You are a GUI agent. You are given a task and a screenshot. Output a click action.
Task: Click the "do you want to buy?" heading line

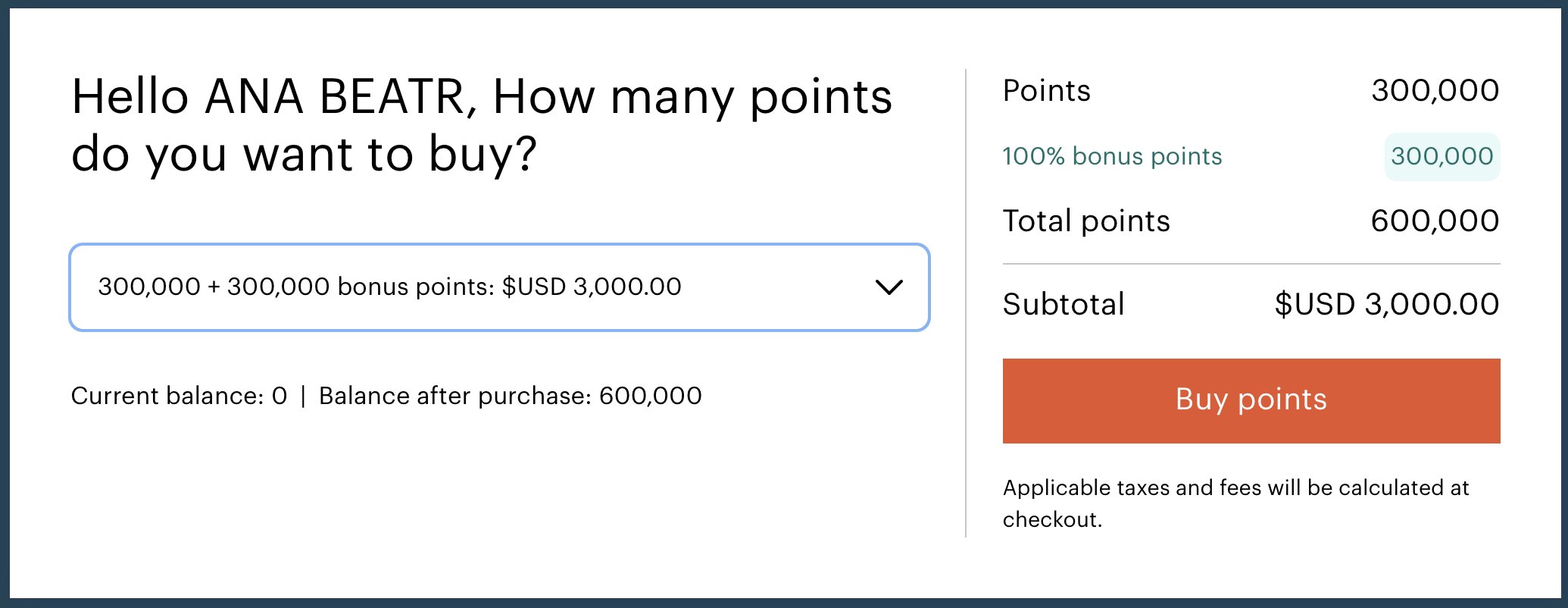[x=303, y=154]
